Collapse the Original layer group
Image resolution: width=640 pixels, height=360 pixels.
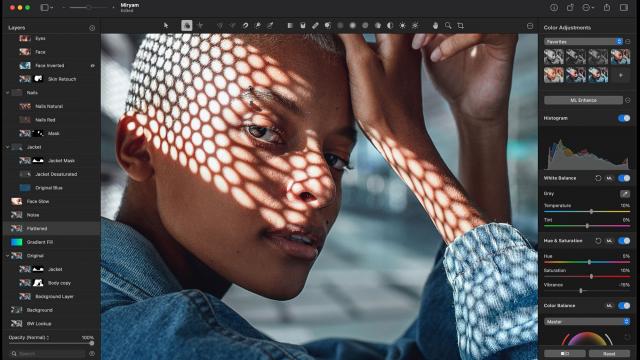click(7, 256)
